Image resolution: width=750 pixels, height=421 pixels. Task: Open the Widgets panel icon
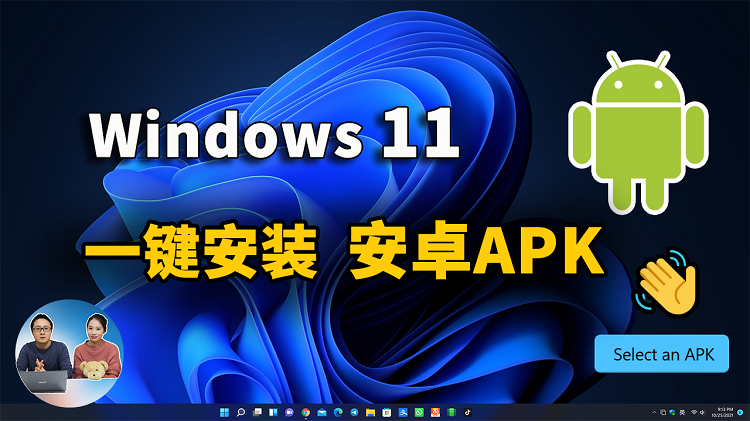[x=273, y=412]
